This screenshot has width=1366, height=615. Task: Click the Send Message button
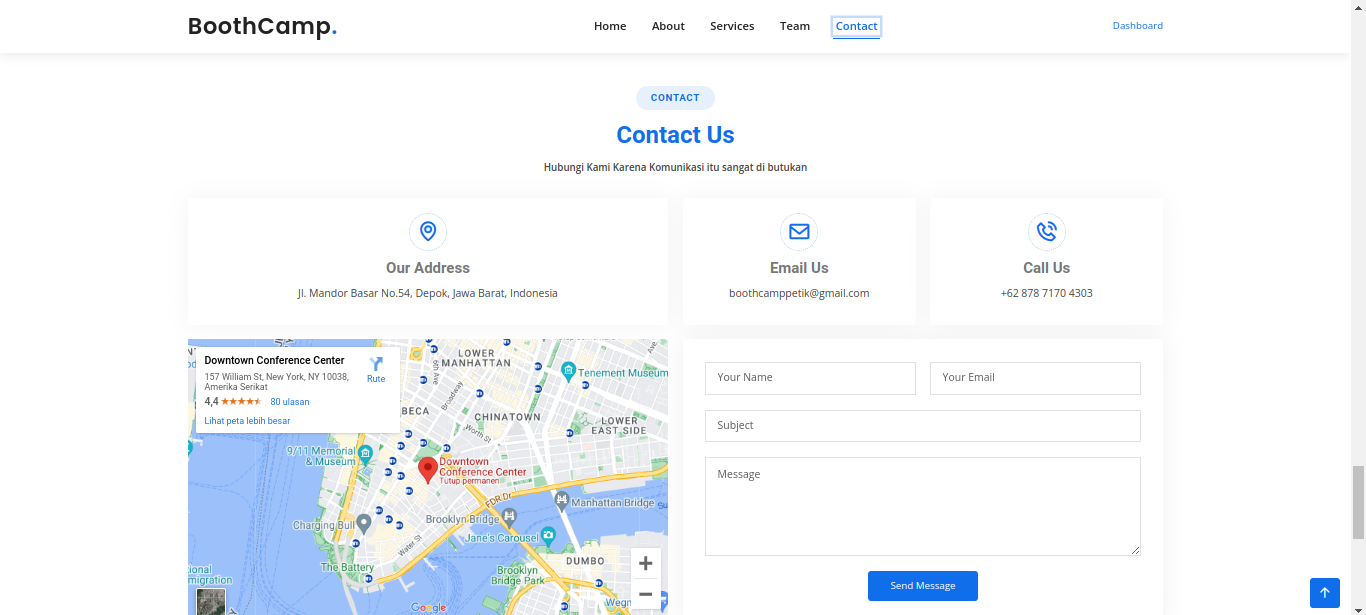pos(922,586)
